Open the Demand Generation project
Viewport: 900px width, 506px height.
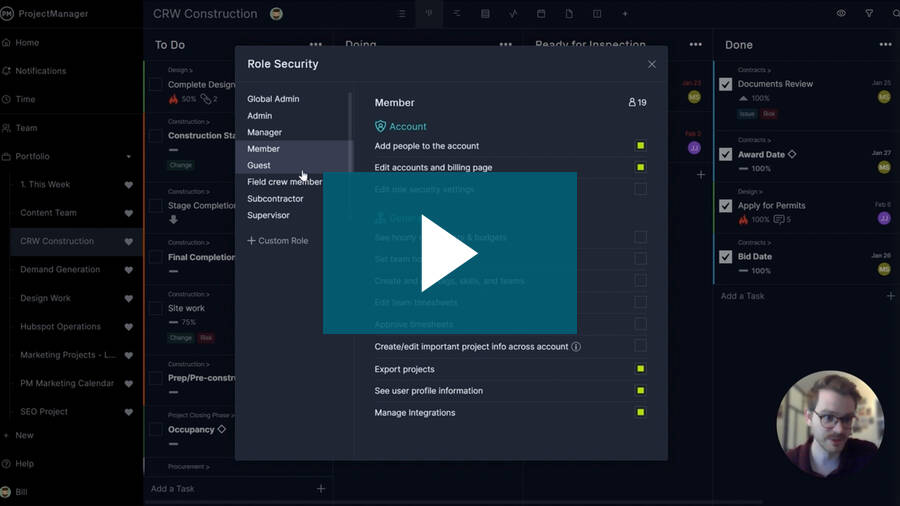60,269
